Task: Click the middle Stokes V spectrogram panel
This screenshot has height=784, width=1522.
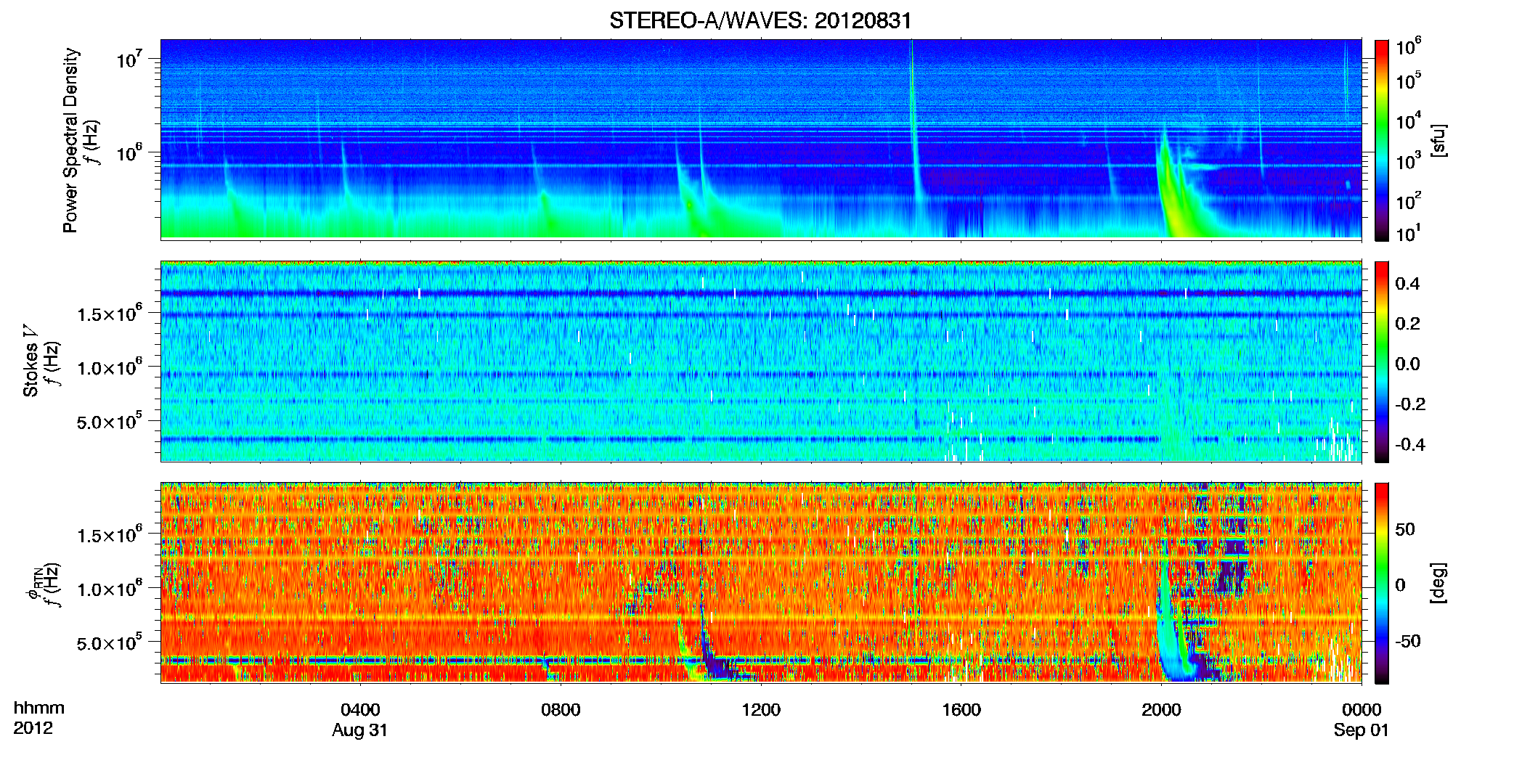Action: click(761, 361)
